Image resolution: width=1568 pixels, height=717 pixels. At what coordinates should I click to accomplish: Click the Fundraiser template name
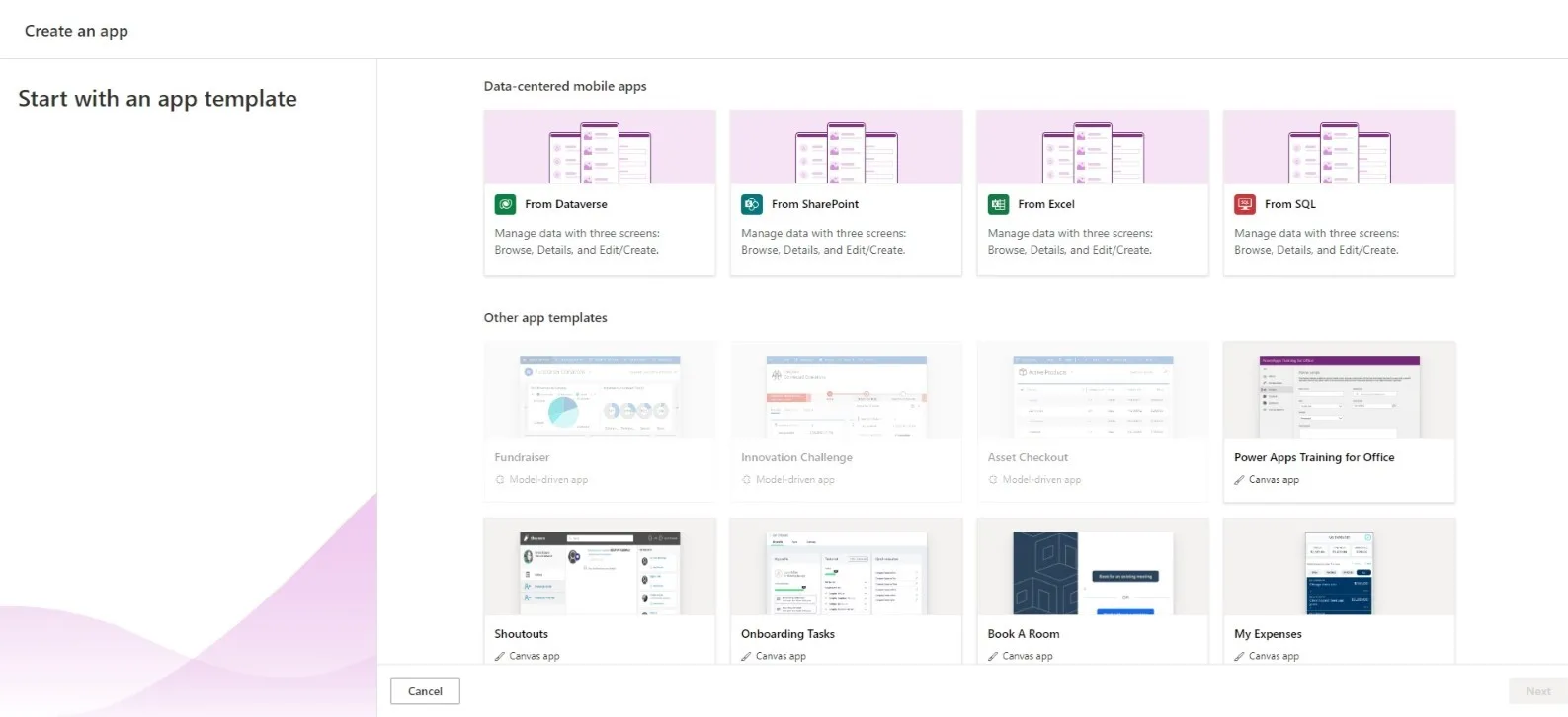coord(522,457)
